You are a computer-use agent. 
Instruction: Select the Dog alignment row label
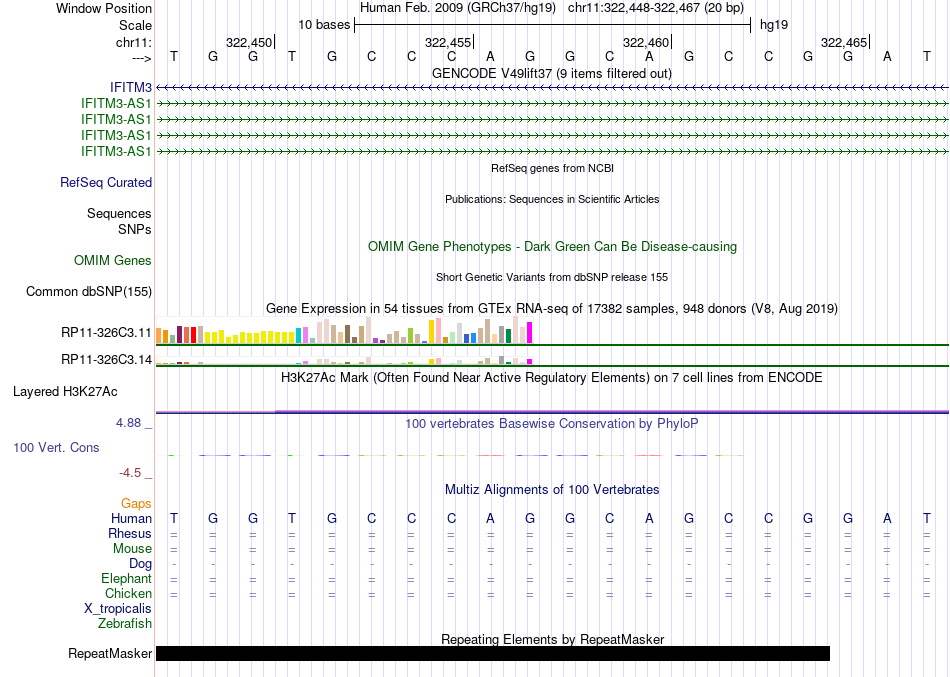coord(140,564)
